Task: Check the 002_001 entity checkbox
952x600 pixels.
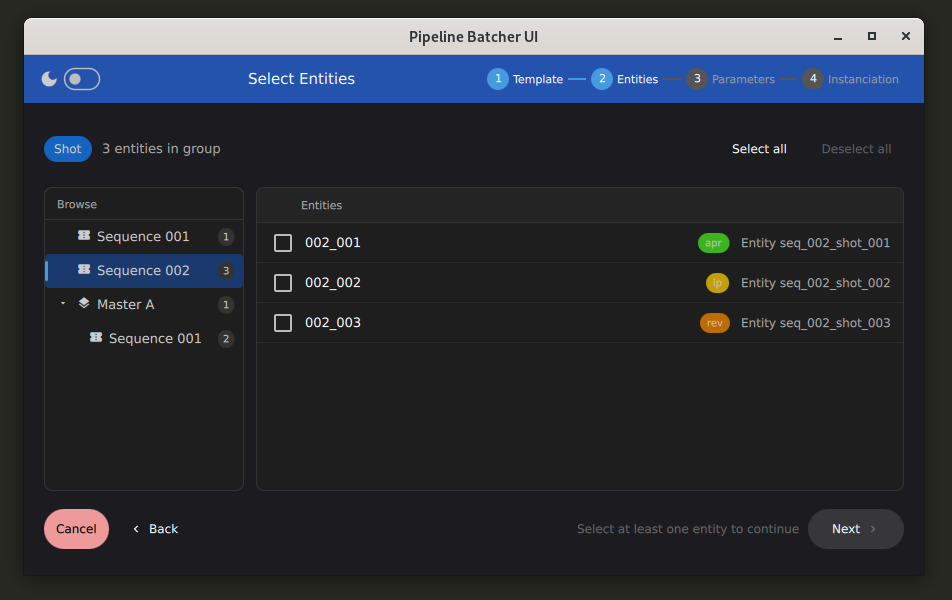Action: (x=283, y=243)
